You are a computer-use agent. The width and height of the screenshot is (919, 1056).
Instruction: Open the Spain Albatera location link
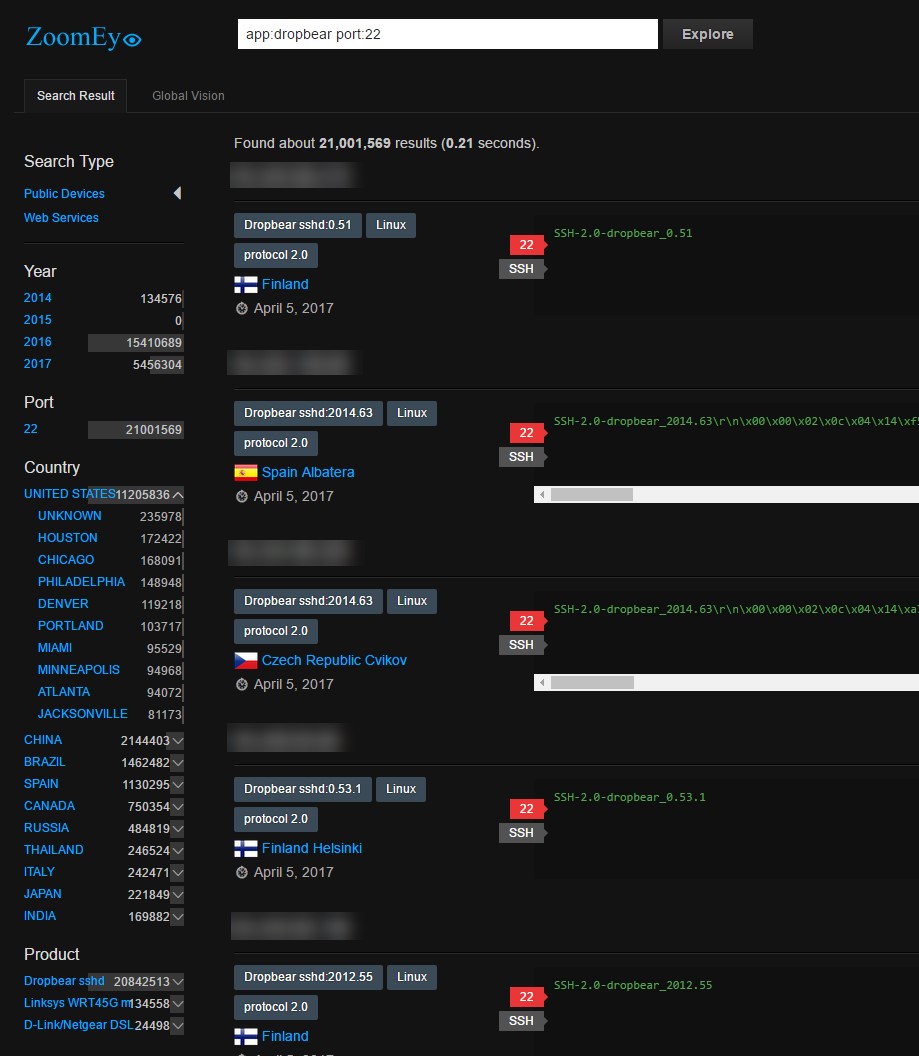tap(308, 472)
